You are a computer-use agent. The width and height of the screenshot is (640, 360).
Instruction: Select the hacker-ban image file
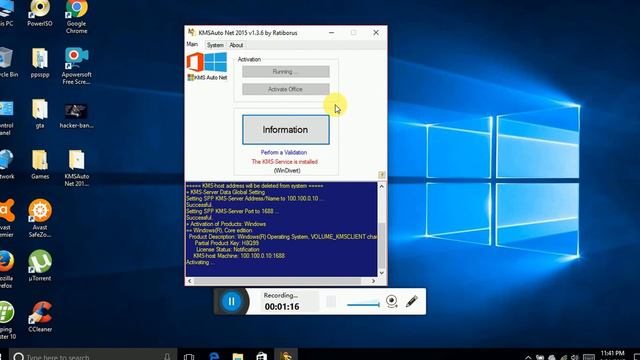(x=76, y=116)
